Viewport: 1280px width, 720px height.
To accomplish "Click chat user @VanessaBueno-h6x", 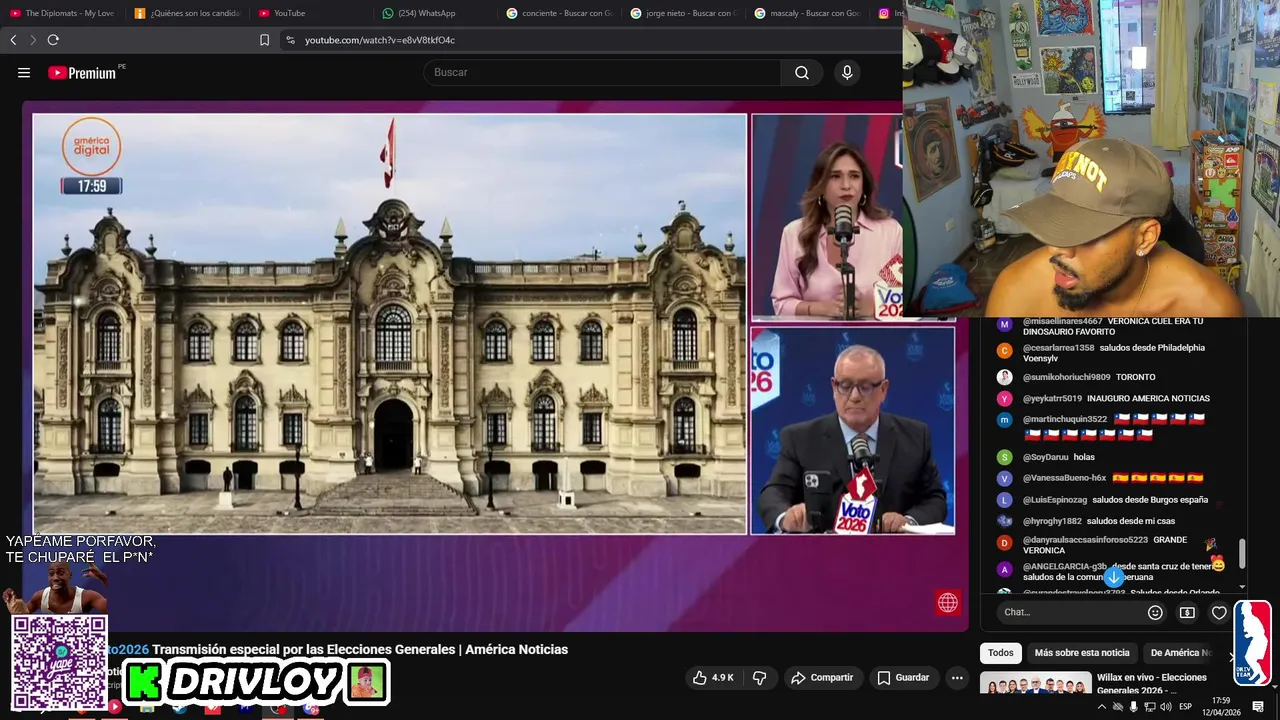I will [1064, 478].
